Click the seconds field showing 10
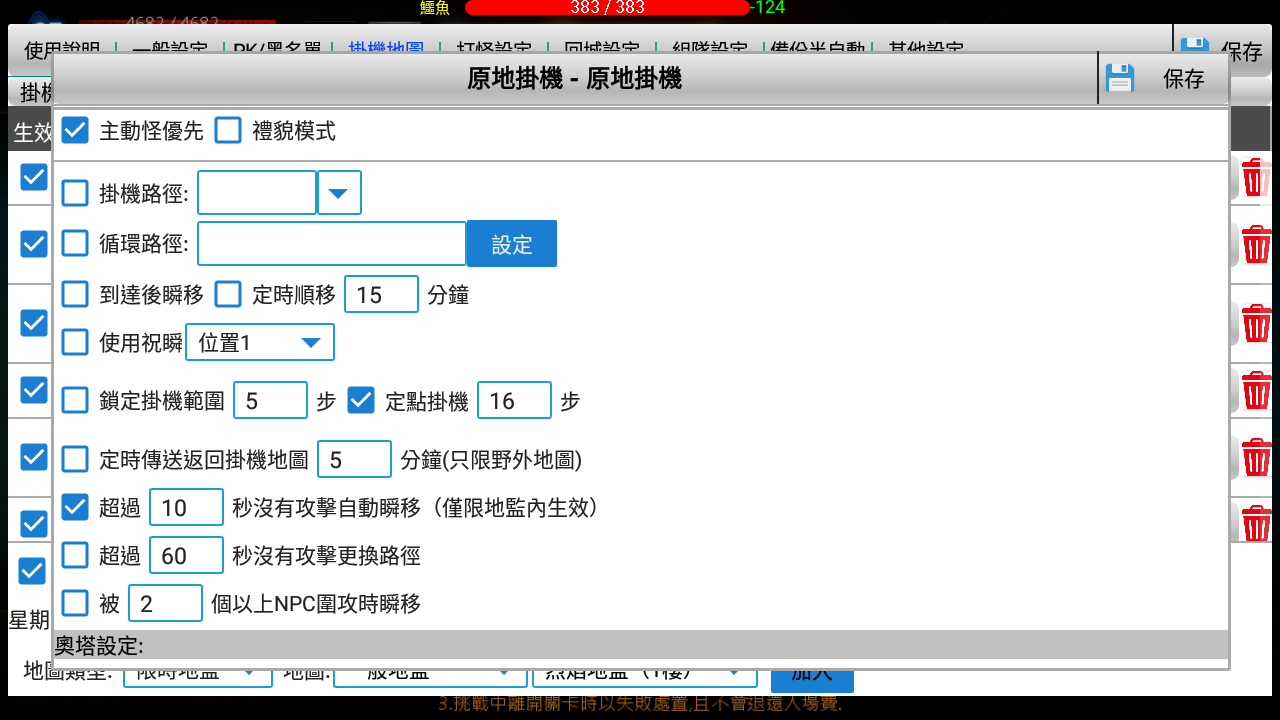Viewport: 1280px width, 720px height. pos(187,507)
